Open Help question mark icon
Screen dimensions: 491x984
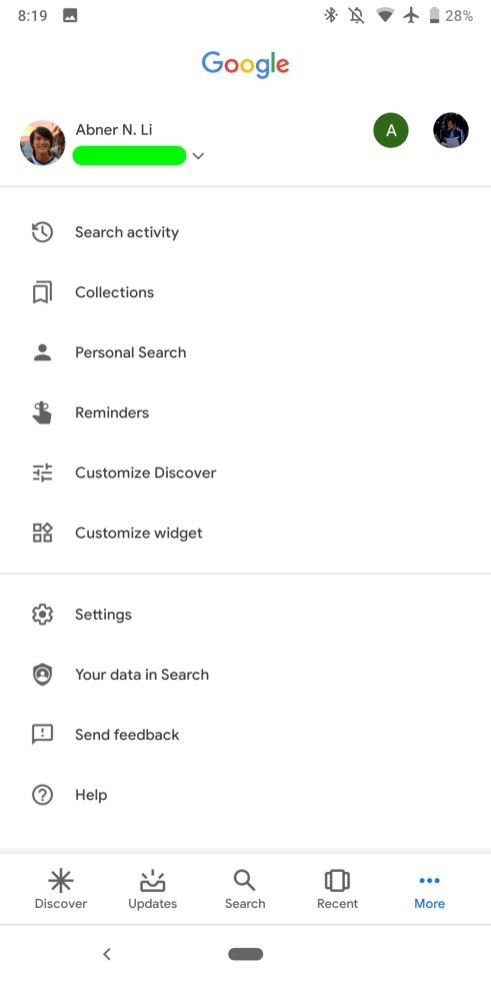(x=42, y=795)
